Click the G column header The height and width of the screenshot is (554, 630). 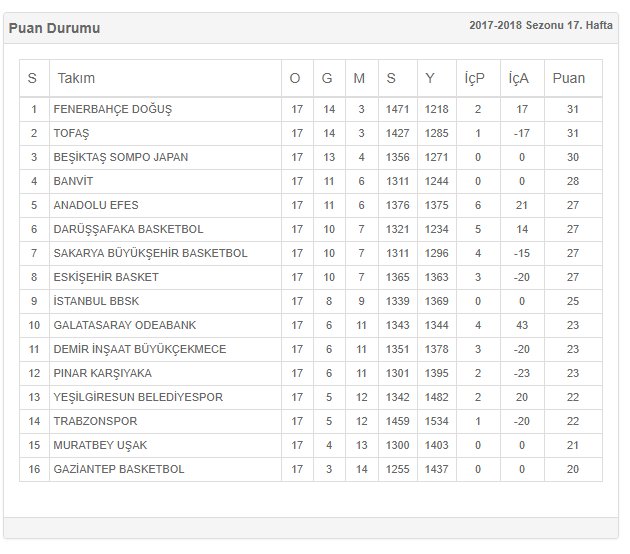tap(327, 78)
